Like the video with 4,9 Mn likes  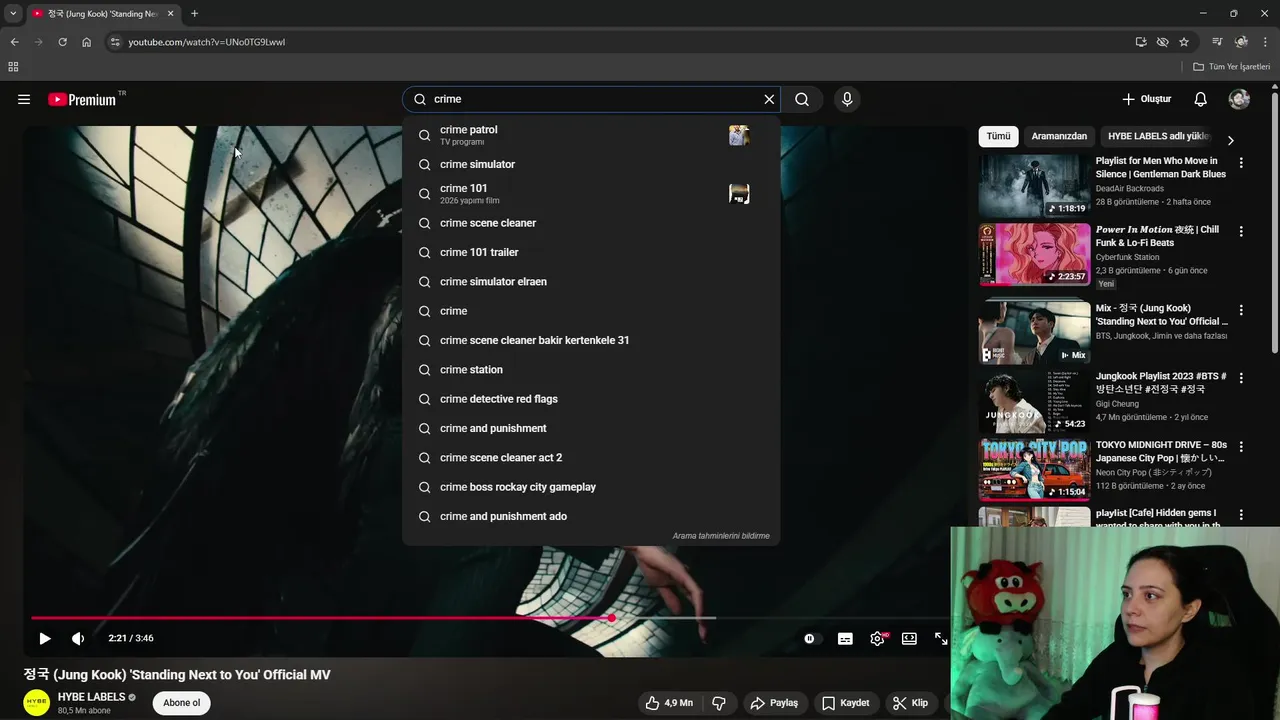coord(669,703)
